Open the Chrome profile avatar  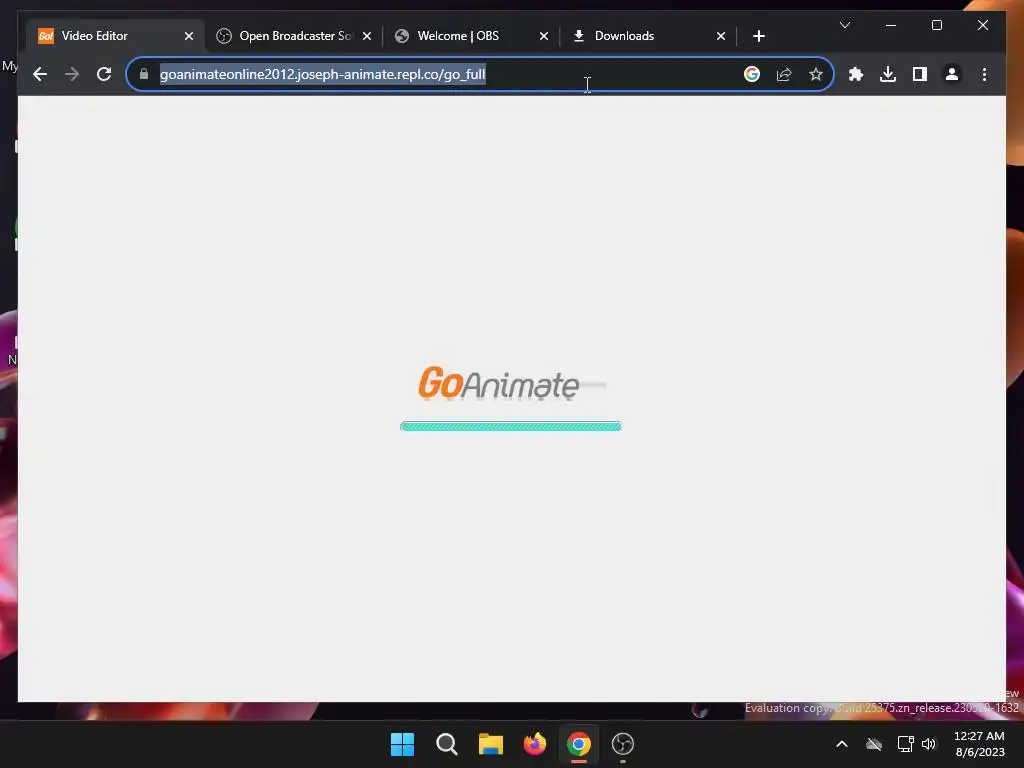click(x=952, y=74)
